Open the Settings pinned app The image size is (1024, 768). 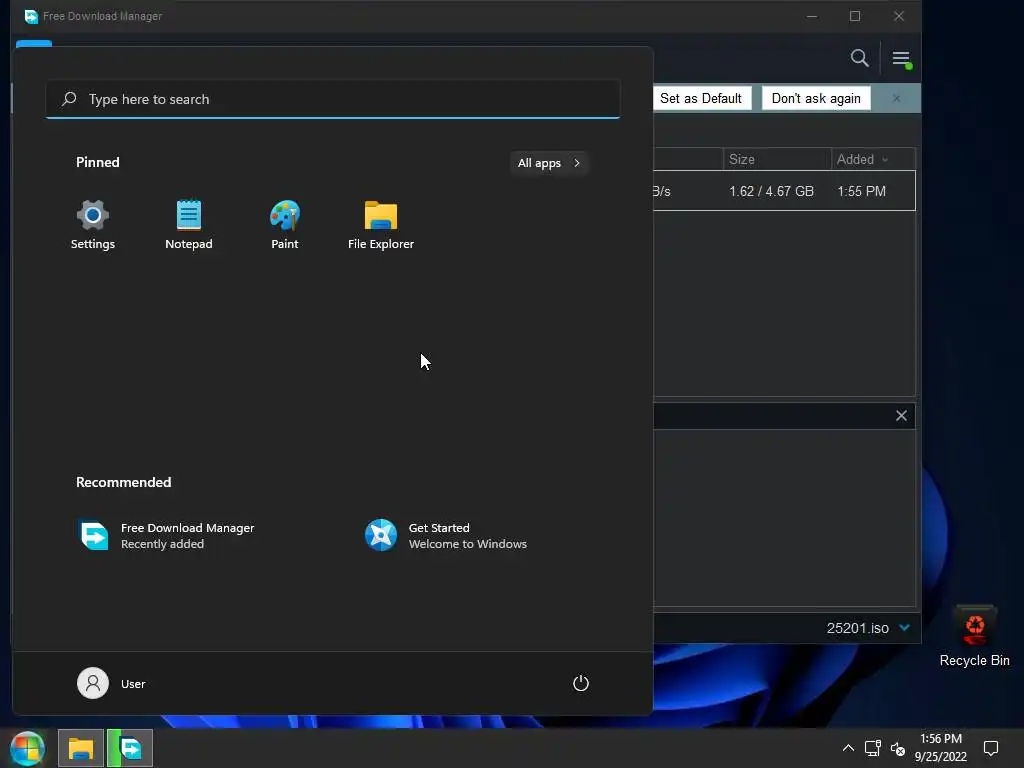point(93,225)
